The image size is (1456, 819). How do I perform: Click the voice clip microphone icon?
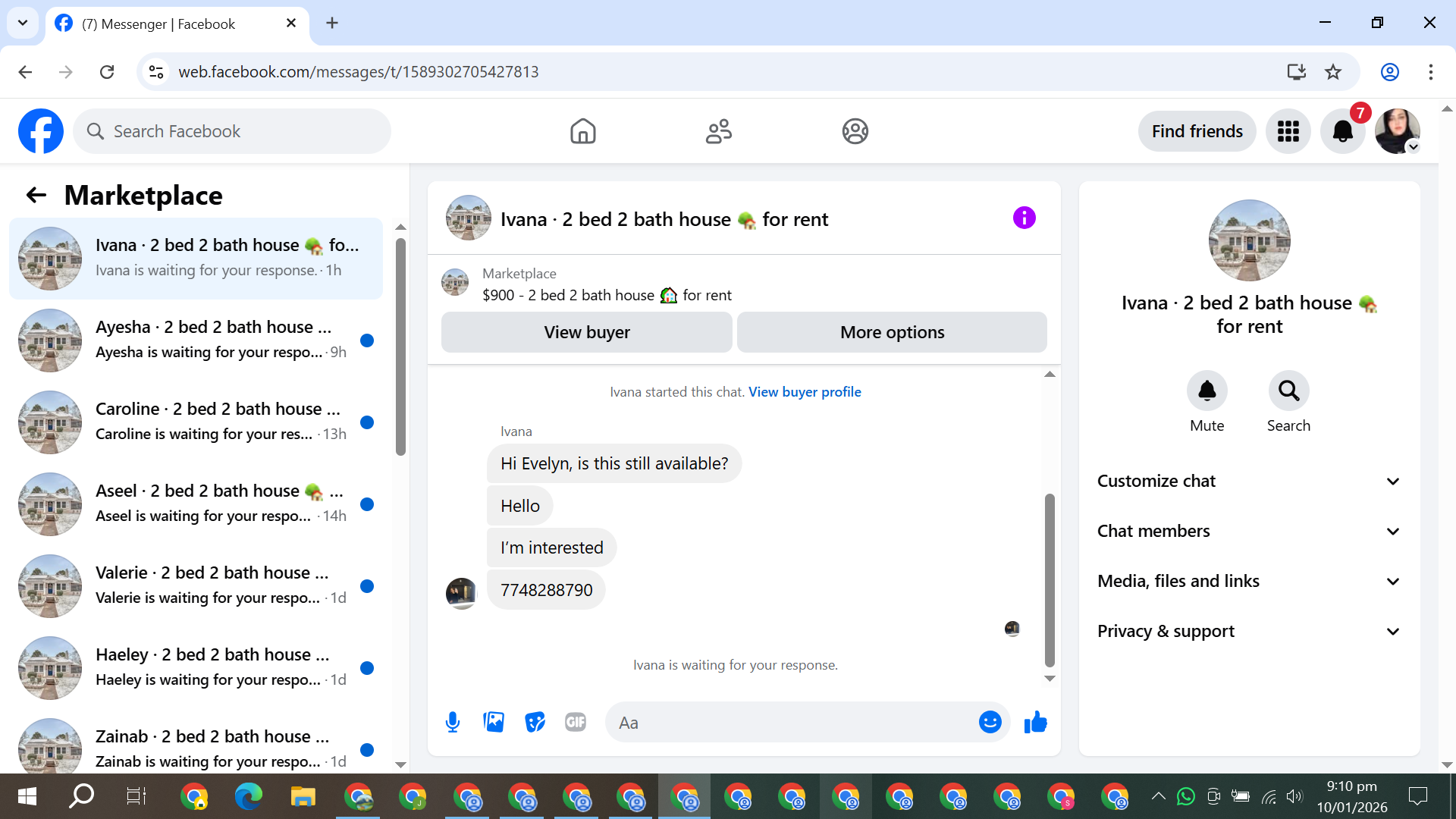coord(453,722)
